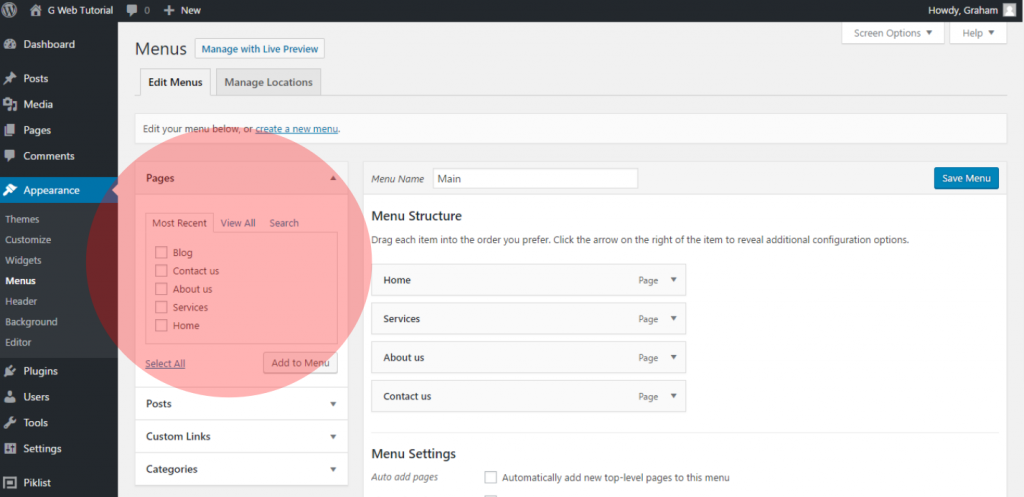1024x497 pixels.
Task: Open Widgets in Appearance submenu
Action: (x=24, y=260)
